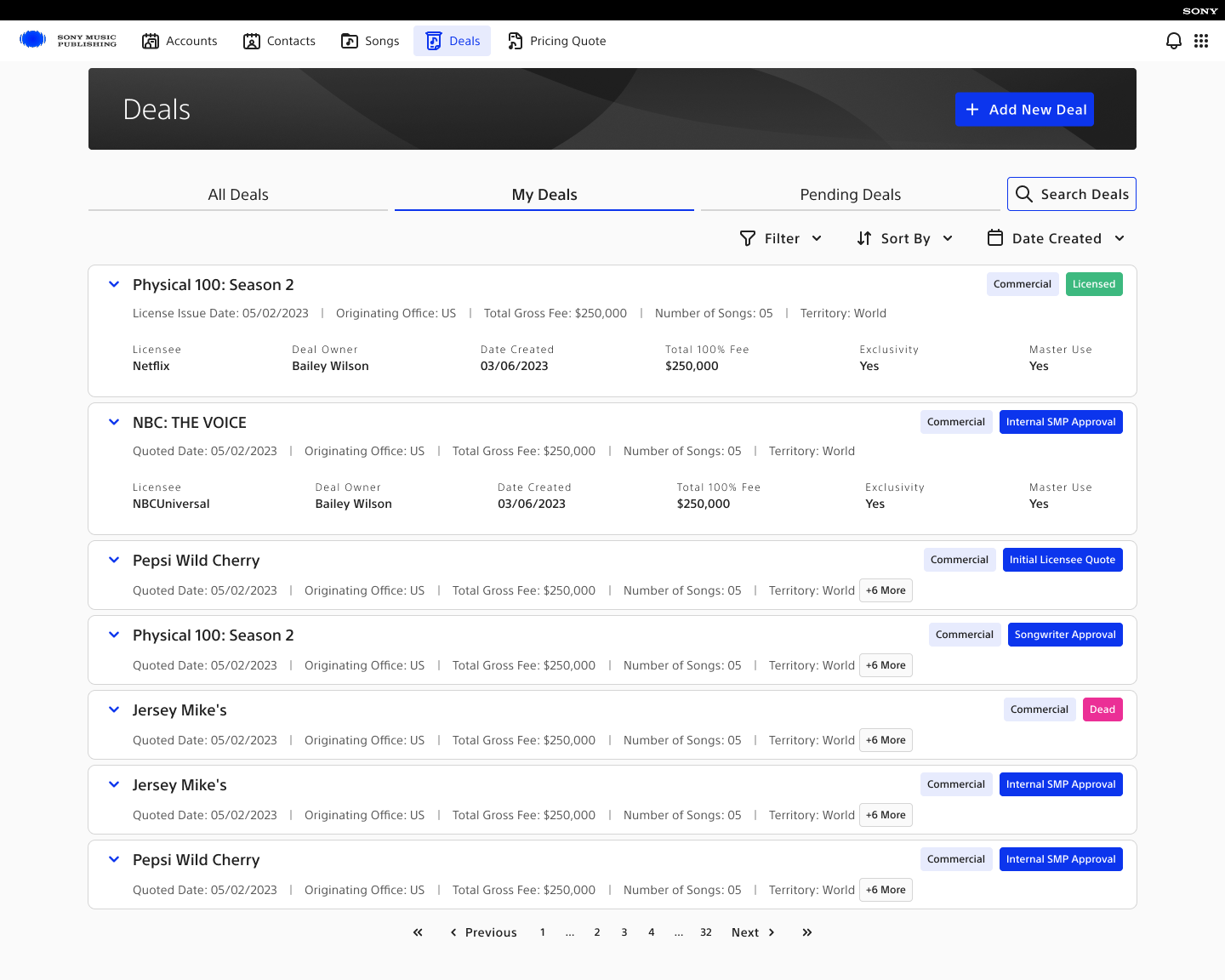
Task: Click the Netflix licensee value
Action: 151,366
